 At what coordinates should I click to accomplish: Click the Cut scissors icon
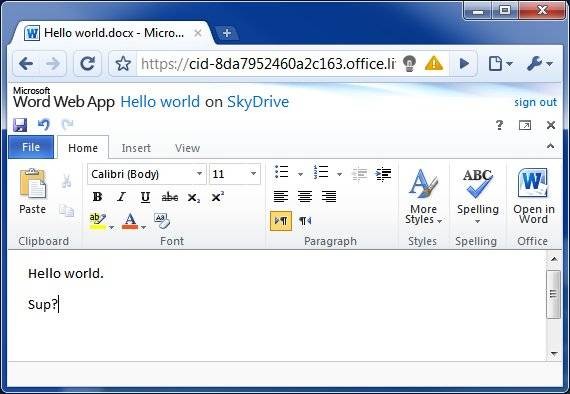click(66, 181)
